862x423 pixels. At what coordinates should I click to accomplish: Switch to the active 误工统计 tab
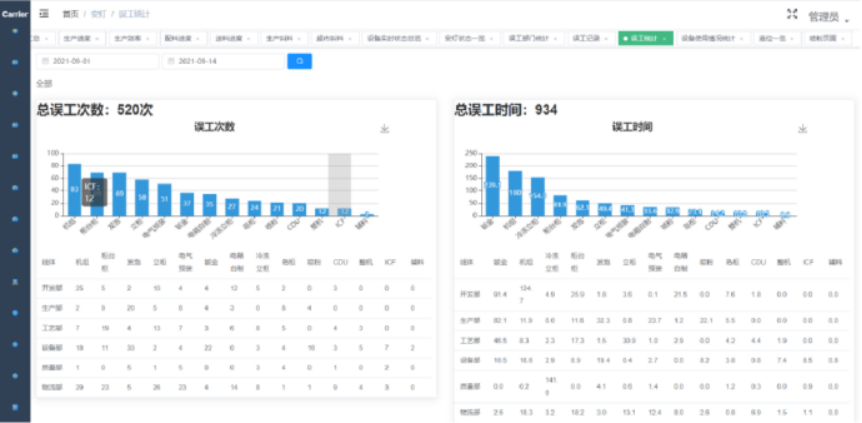point(645,37)
